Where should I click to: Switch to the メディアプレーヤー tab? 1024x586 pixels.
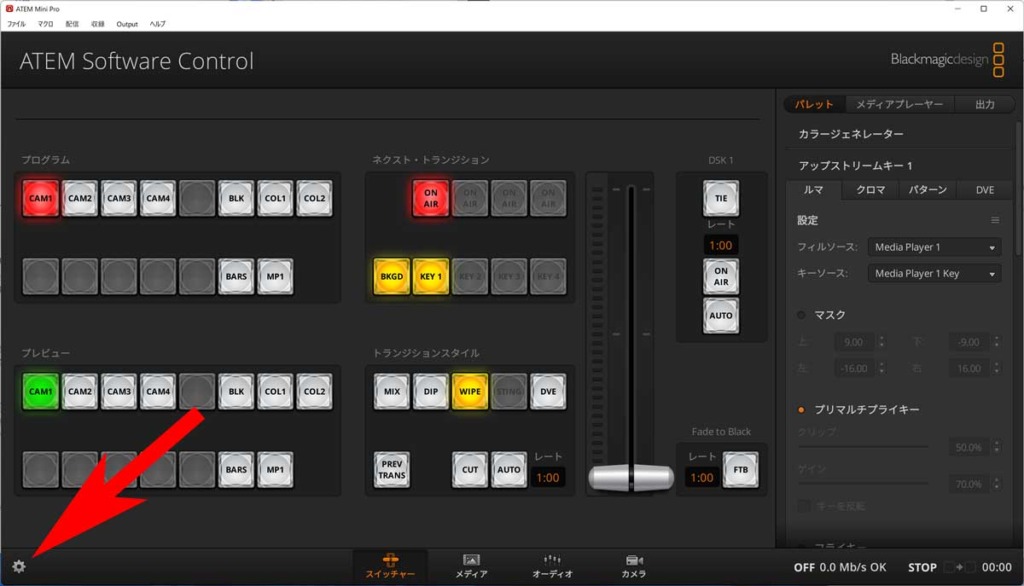[900, 104]
